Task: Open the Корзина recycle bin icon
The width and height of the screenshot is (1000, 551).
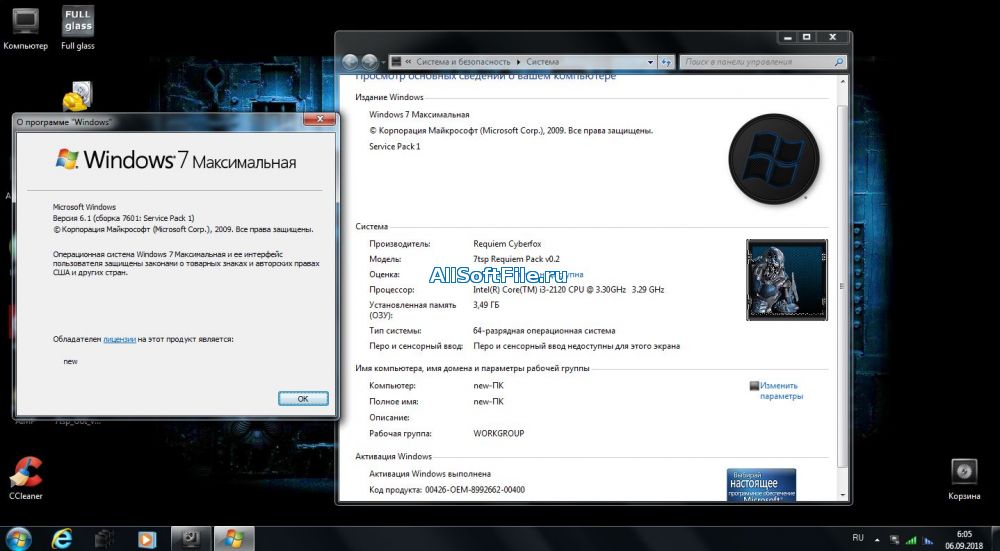Action: click(x=964, y=475)
